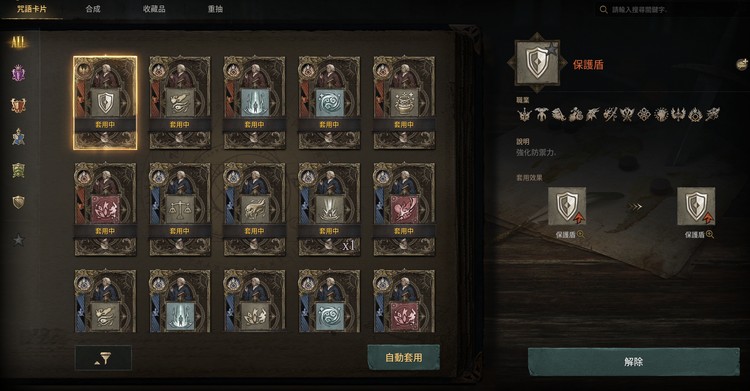This screenshot has height=391, width=750.
Task: Open the 合成 tab
Action: pyautogui.click(x=93, y=9)
